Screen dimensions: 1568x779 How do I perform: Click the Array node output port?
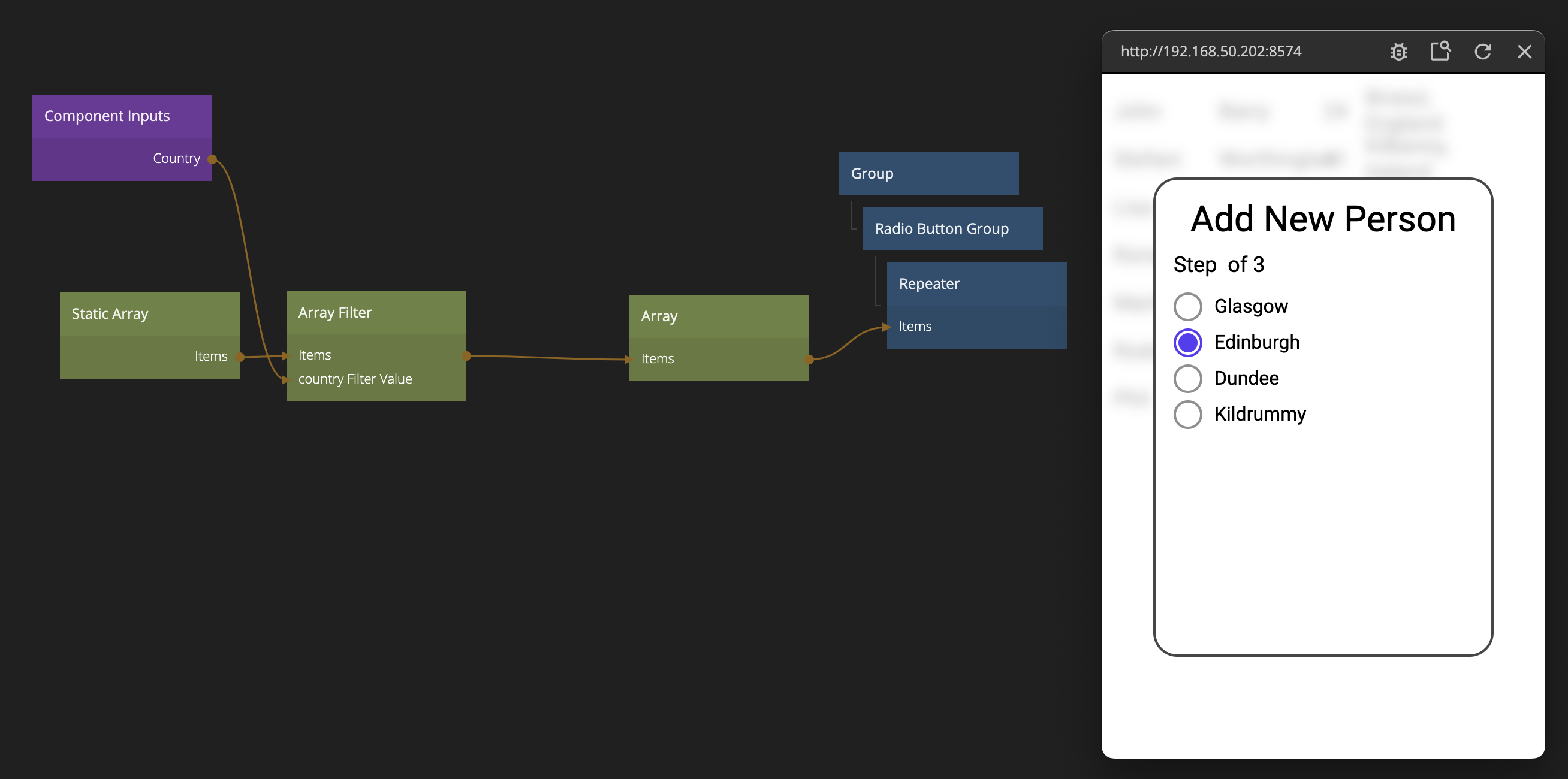[x=809, y=360]
